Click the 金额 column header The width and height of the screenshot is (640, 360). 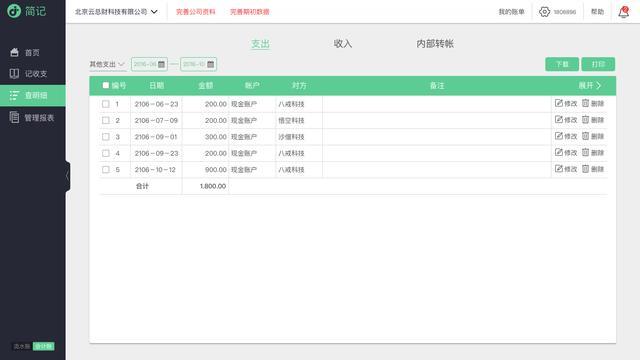click(x=206, y=86)
